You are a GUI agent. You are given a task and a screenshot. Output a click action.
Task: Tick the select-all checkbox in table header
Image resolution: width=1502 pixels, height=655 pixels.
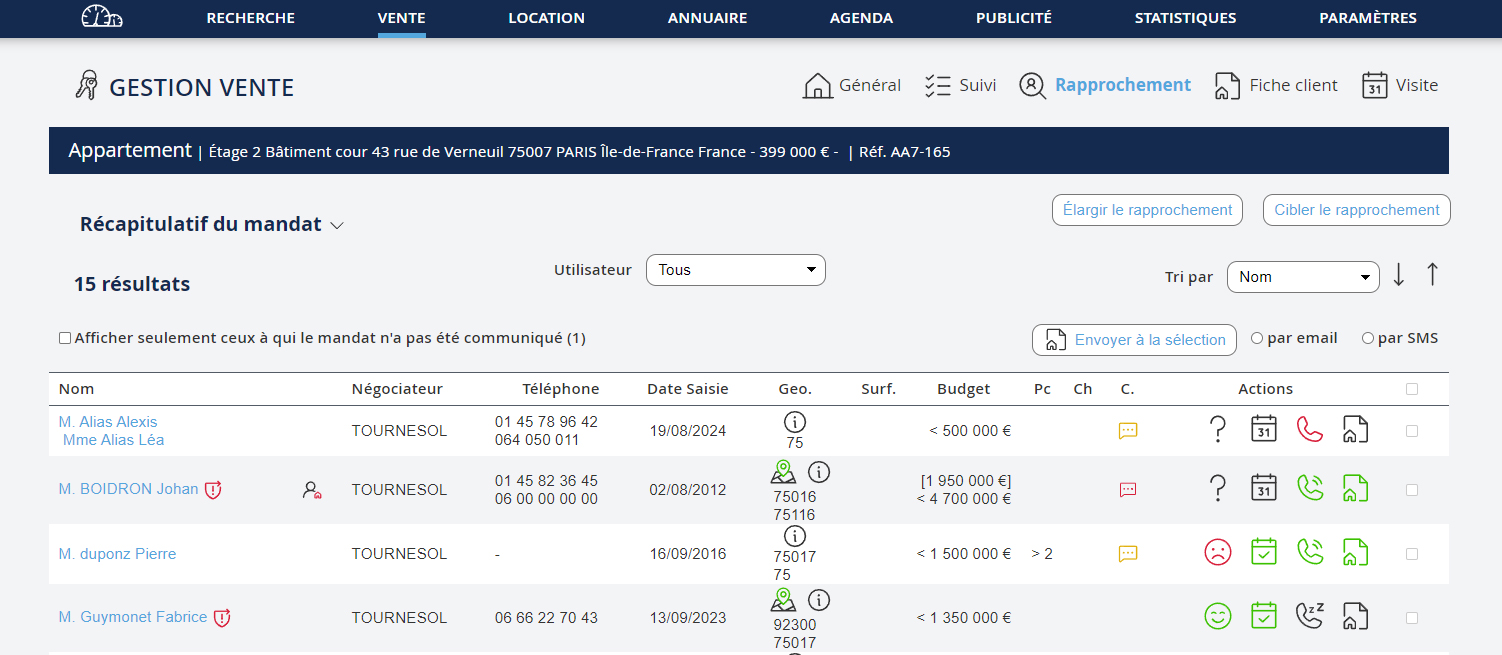[x=1412, y=389]
